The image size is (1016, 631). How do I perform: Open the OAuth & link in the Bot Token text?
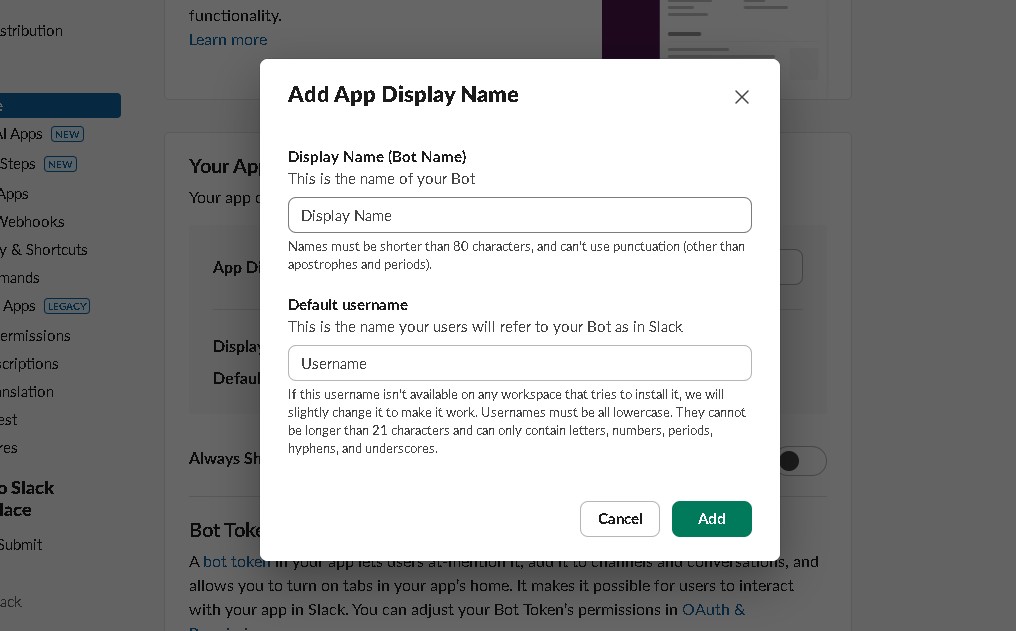tap(713, 609)
